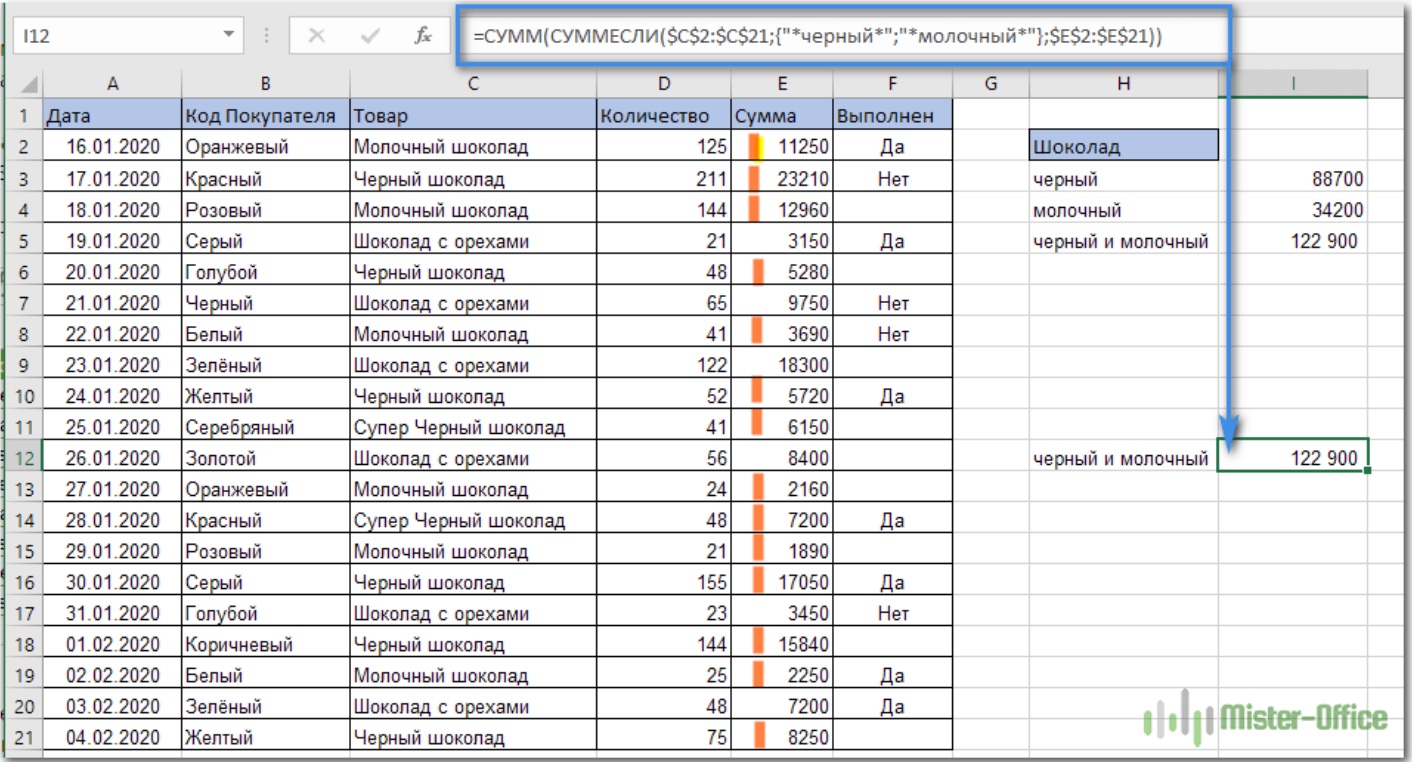
Task: Open the Name Box dropdown arrow
Action: 230,35
